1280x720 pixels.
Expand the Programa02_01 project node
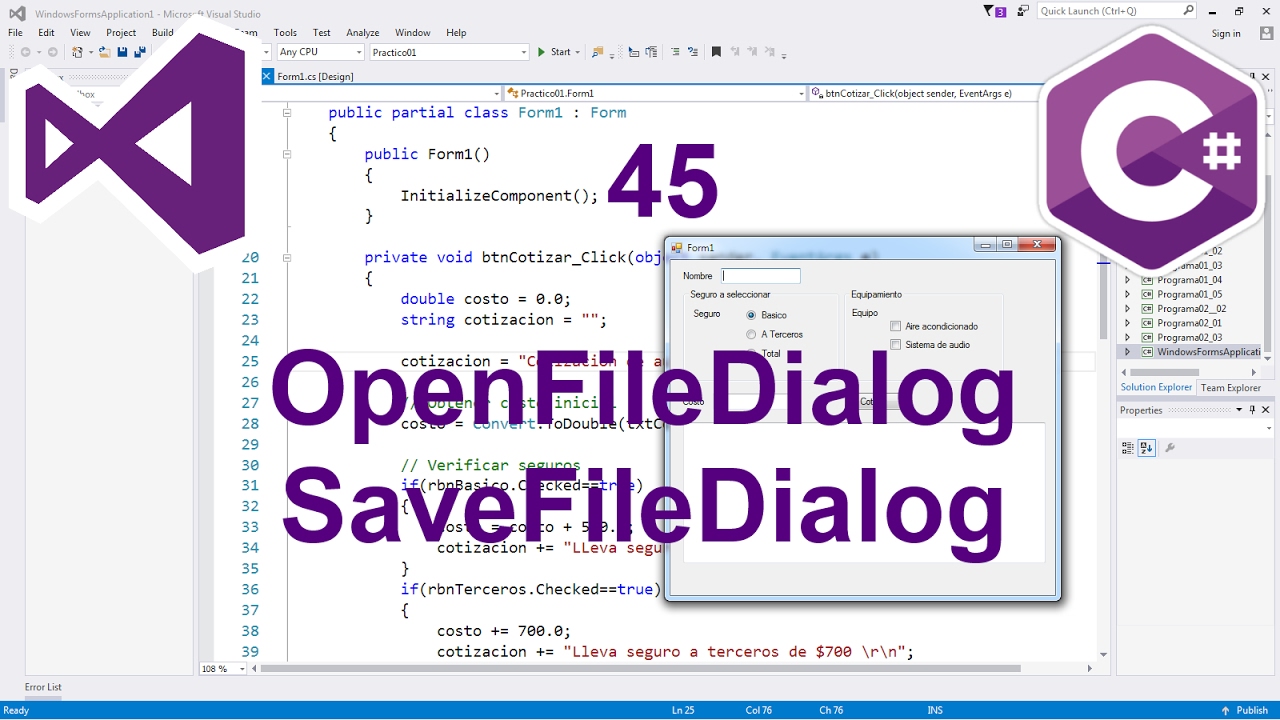click(1128, 323)
